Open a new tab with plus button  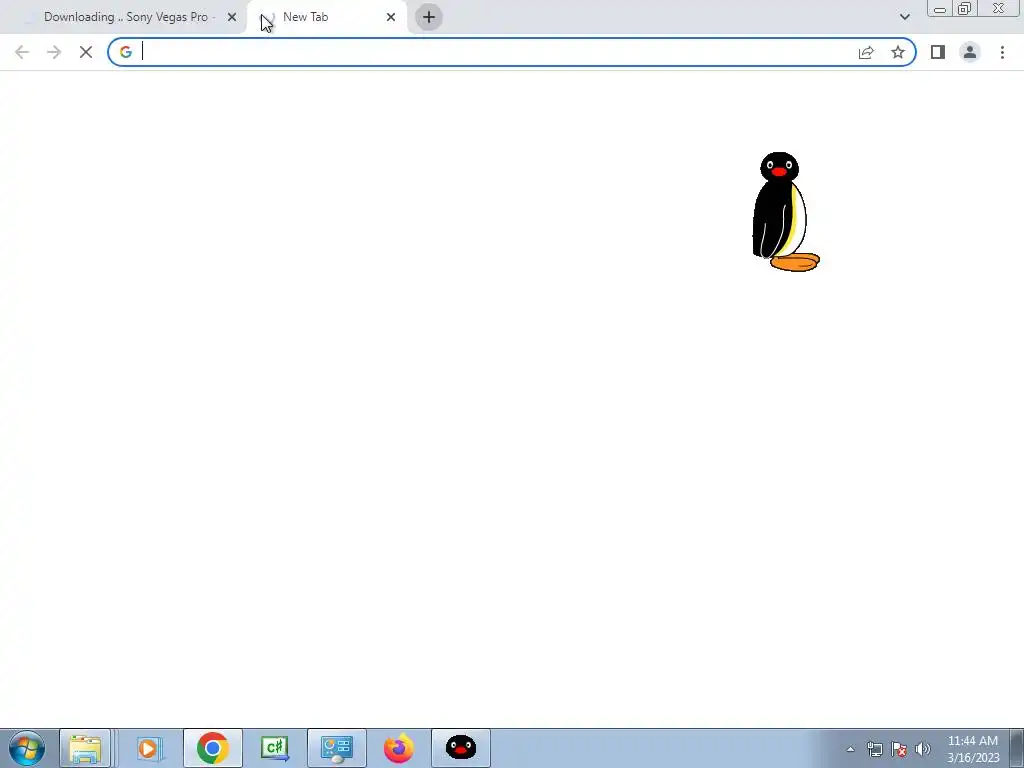(429, 18)
